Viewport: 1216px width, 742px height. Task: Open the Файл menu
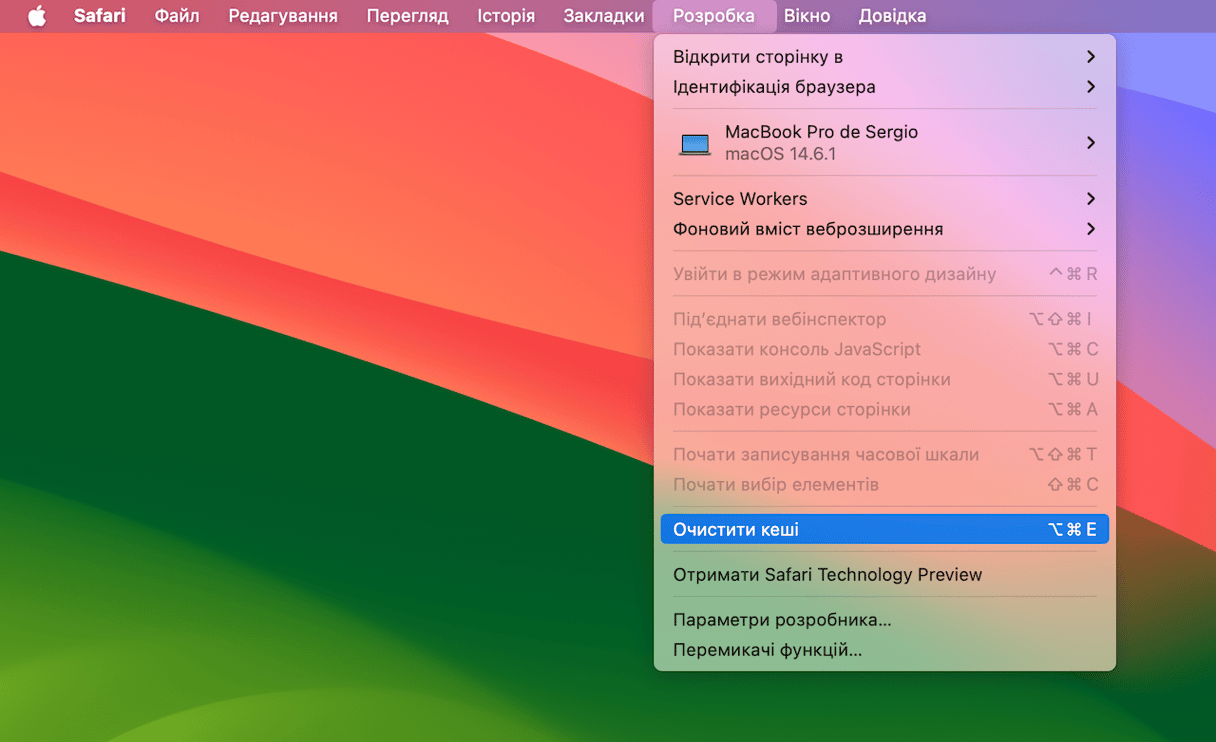pos(177,16)
